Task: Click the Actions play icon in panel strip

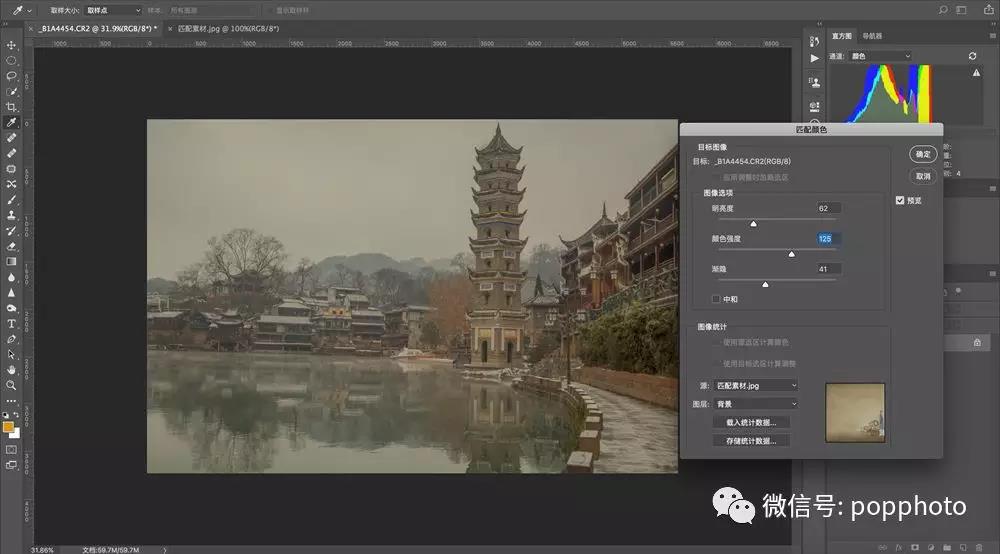Action: (814, 58)
